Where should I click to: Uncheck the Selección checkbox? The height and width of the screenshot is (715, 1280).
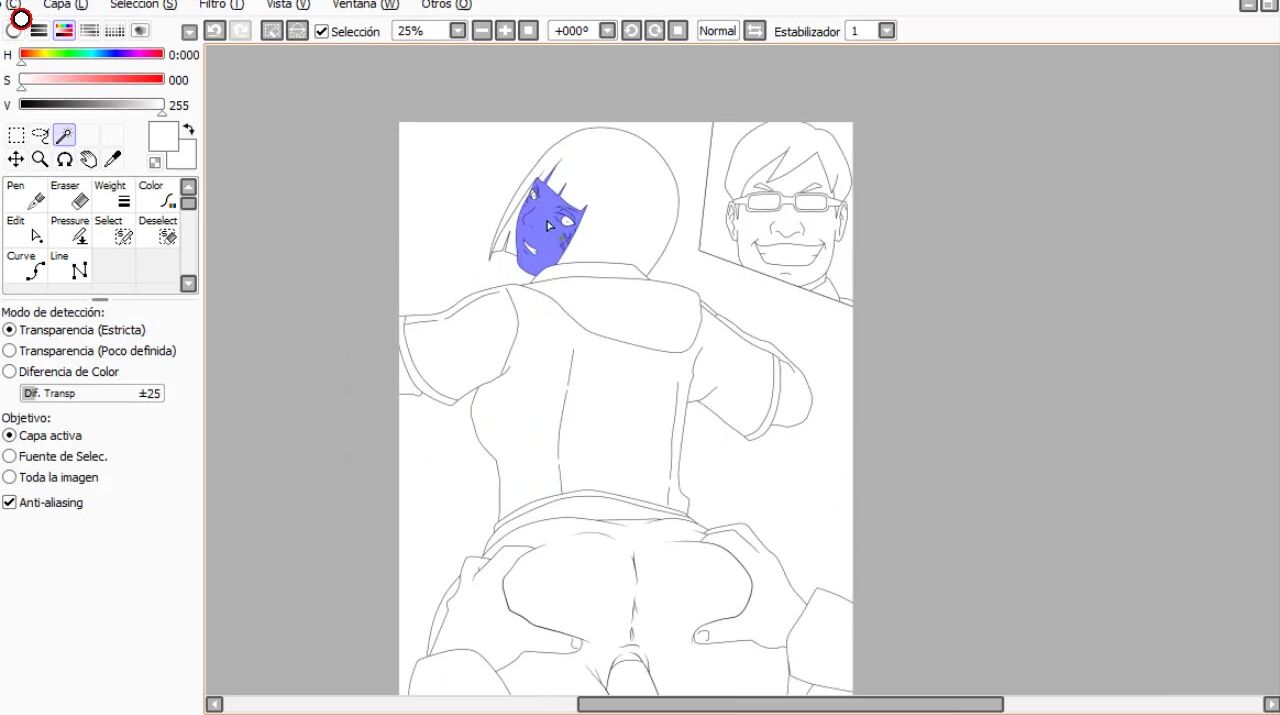(322, 31)
